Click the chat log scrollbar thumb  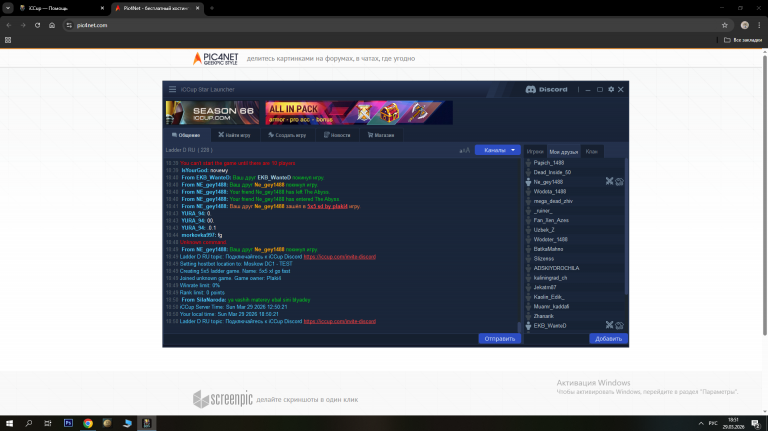tap(519, 327)
